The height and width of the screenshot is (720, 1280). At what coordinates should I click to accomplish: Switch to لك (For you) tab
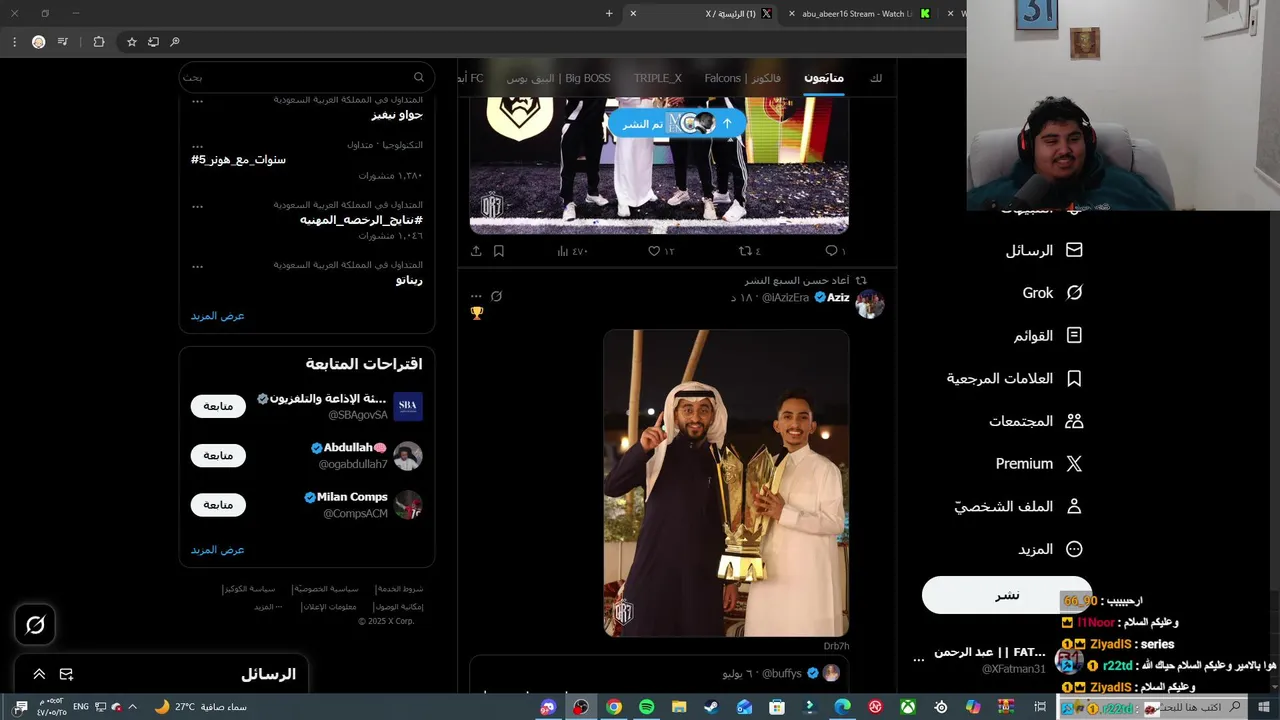click(x=876, y=78)
